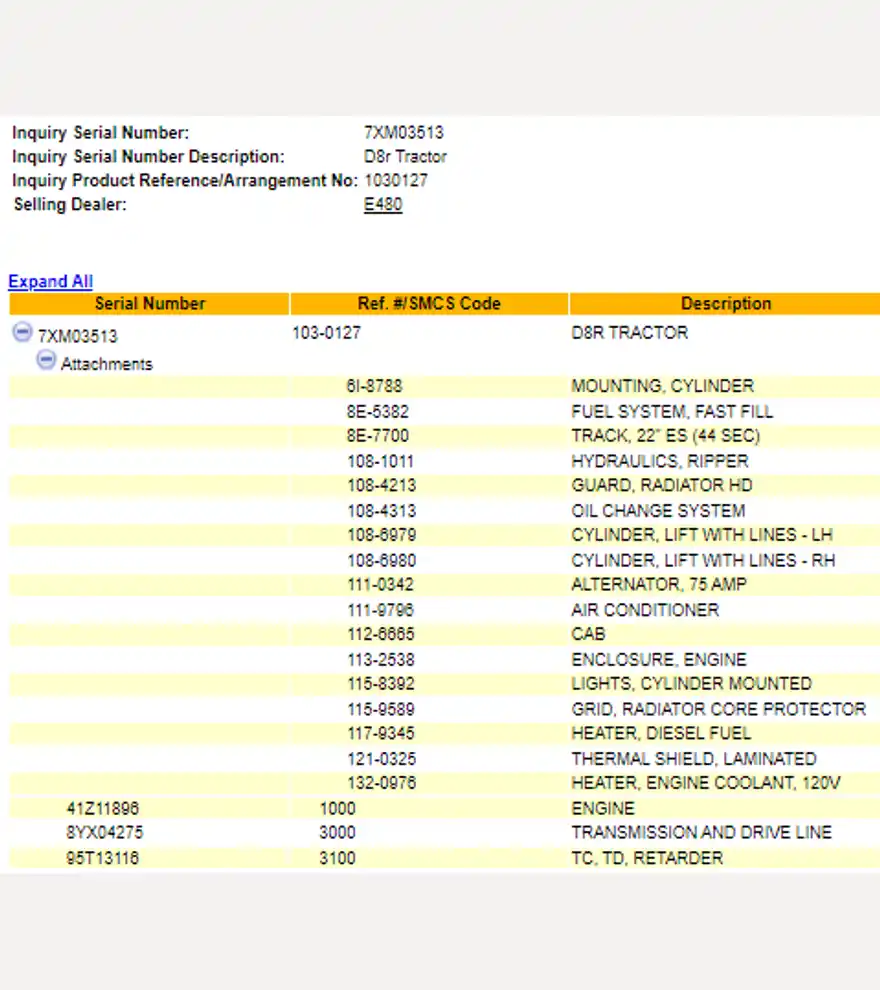Screen dimensions: 880x990
Task: Click CYLINDER, LIFT WITH LINES - LH
Action: [x=702, y=535]
